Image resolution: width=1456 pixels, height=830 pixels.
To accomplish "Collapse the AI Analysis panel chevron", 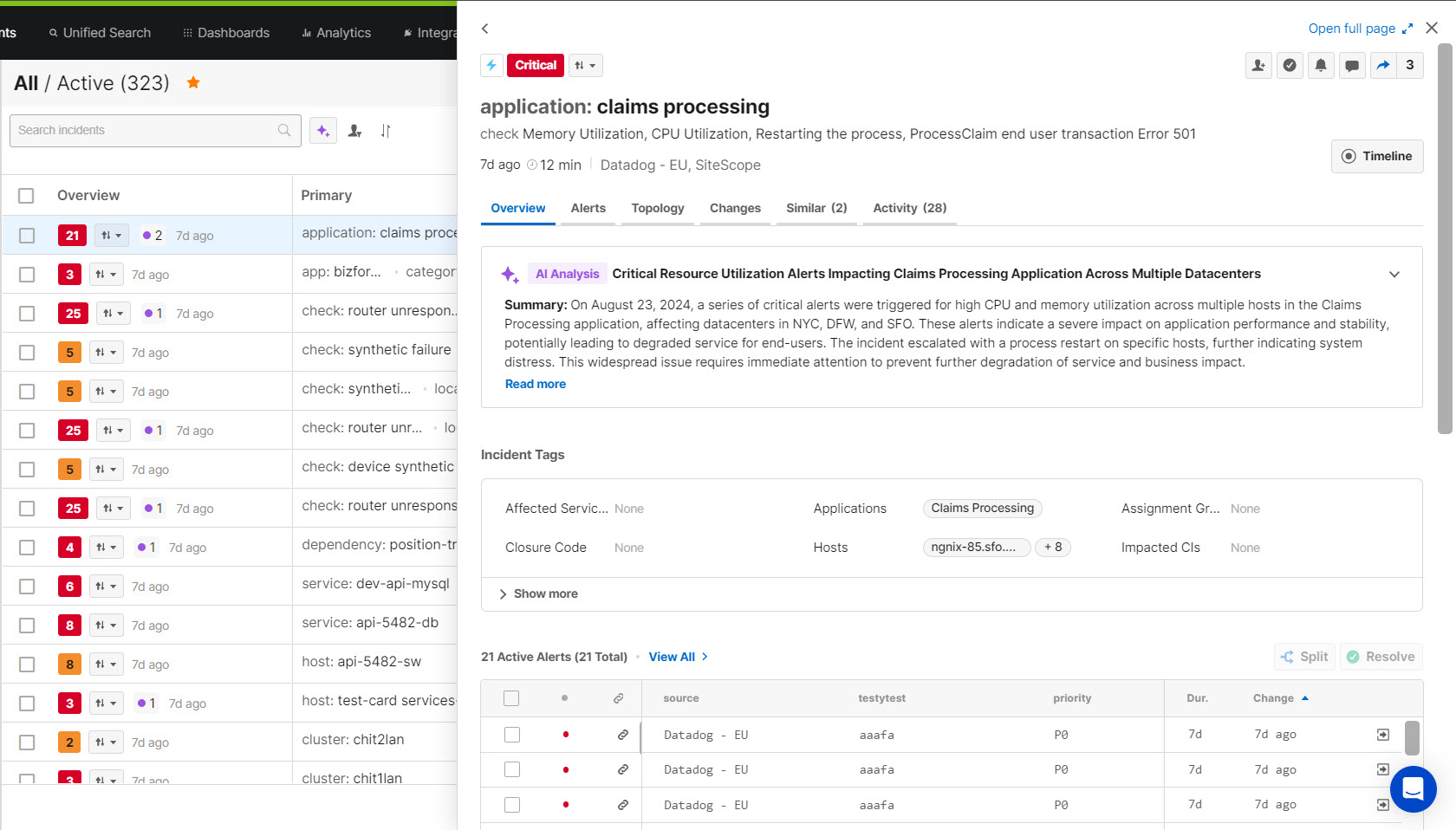I will pos(1394,274).
